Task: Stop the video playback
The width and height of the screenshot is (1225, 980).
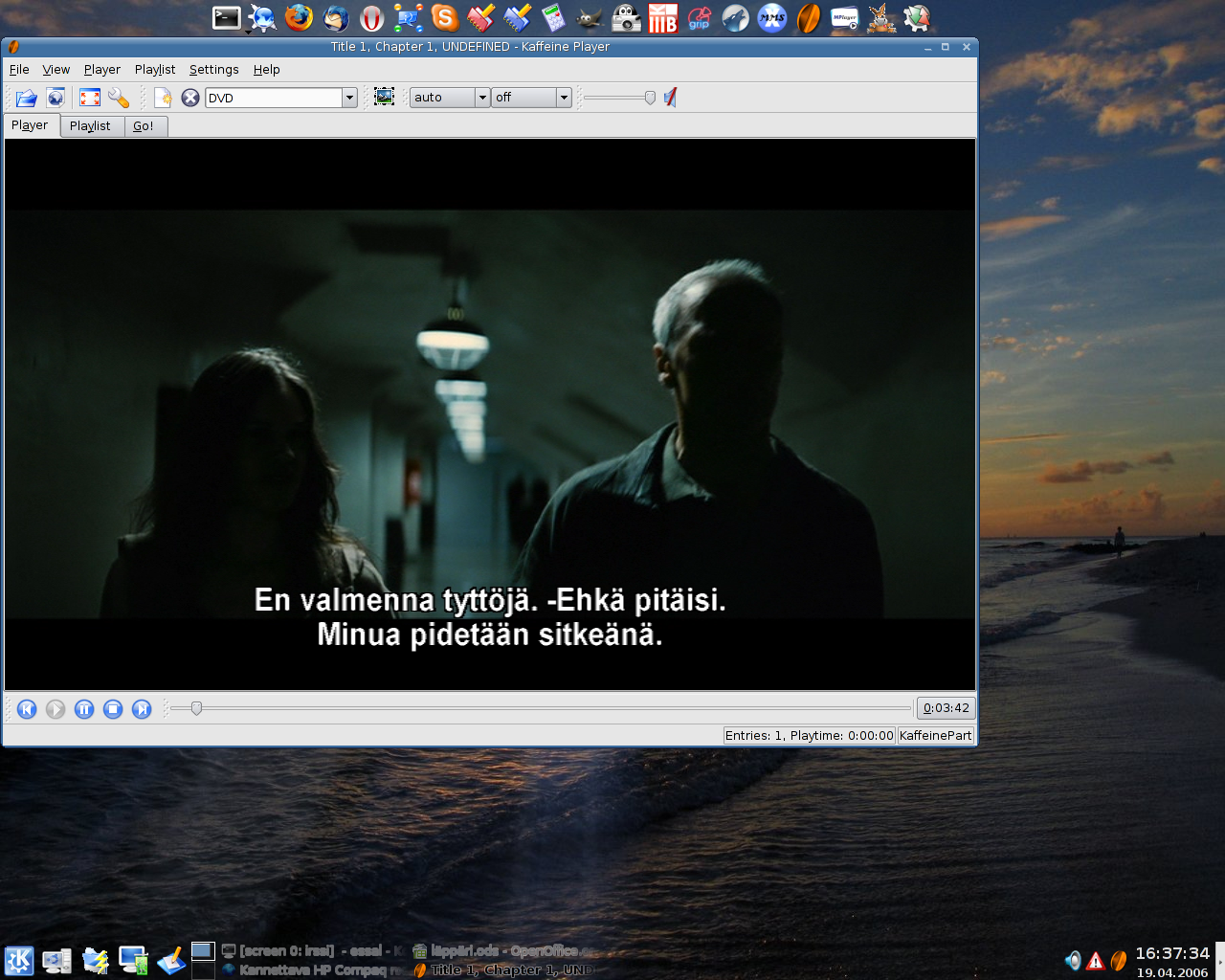Action: coord(113,708)
